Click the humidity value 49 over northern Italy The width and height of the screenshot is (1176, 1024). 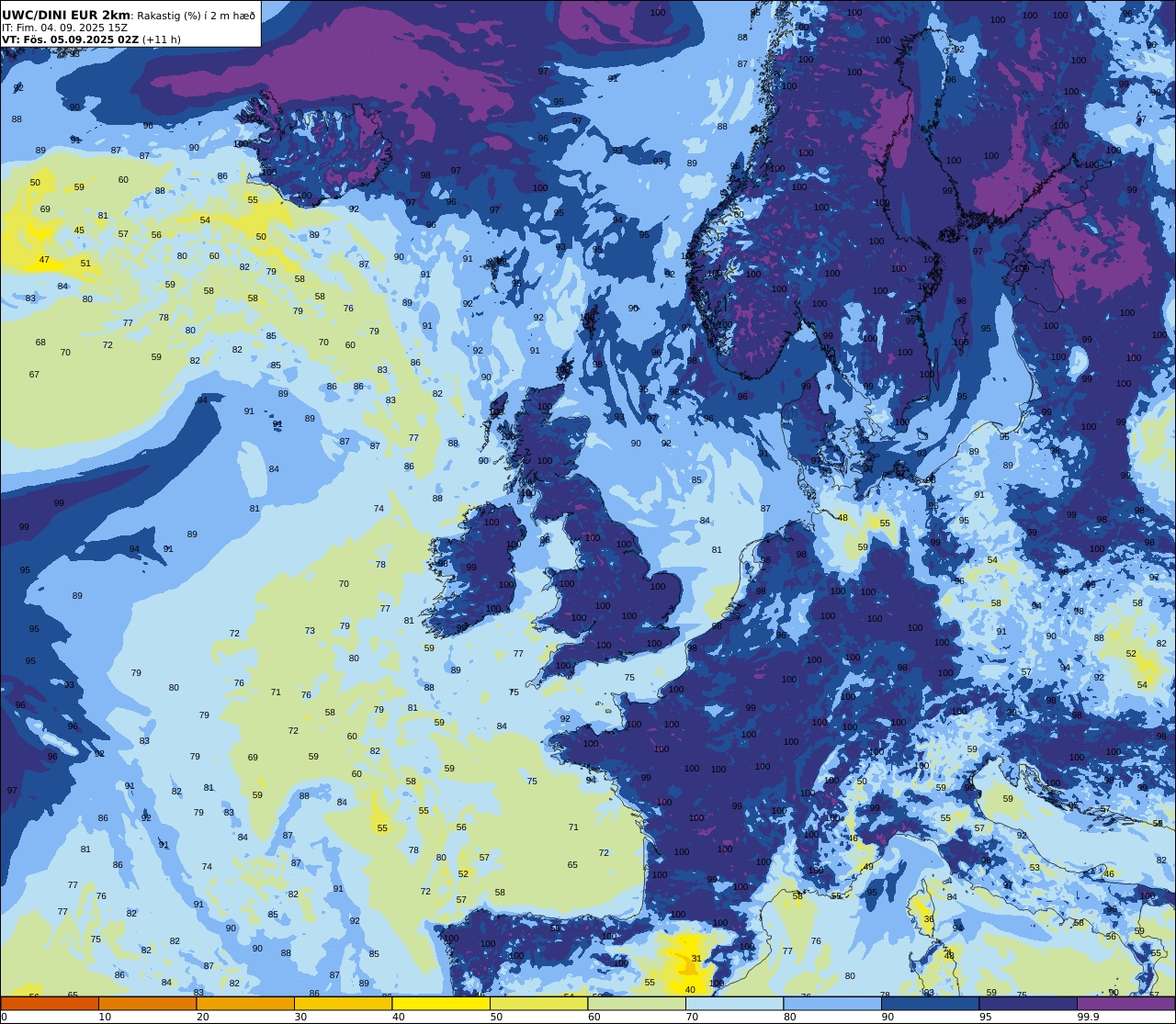[868, 867]
